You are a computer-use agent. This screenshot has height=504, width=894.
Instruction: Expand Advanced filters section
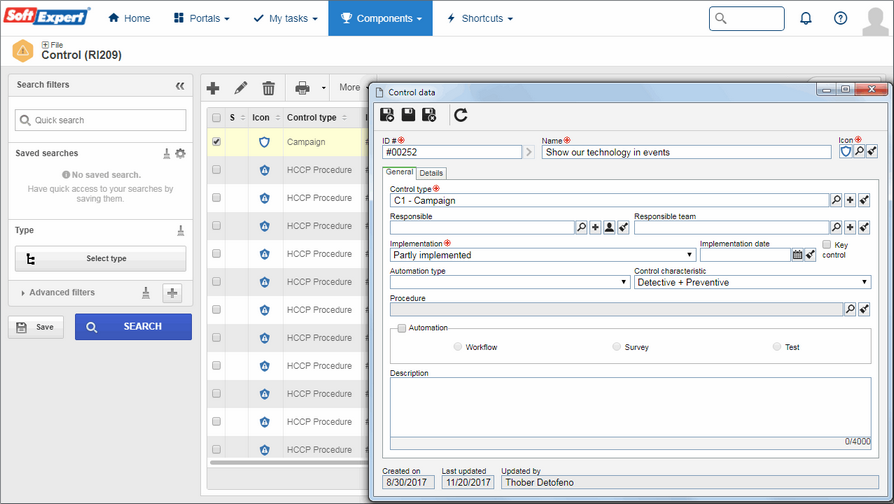[58, 292]
